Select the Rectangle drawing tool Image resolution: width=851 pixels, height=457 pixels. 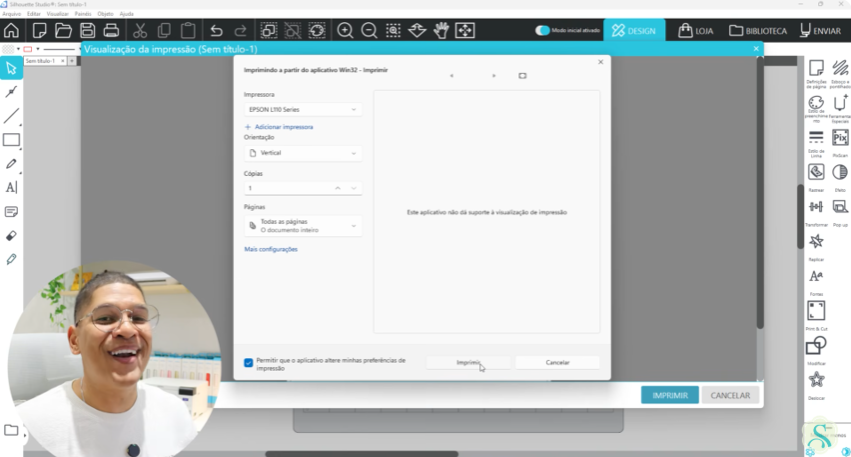pyautogui.click(x=11, y=140)
